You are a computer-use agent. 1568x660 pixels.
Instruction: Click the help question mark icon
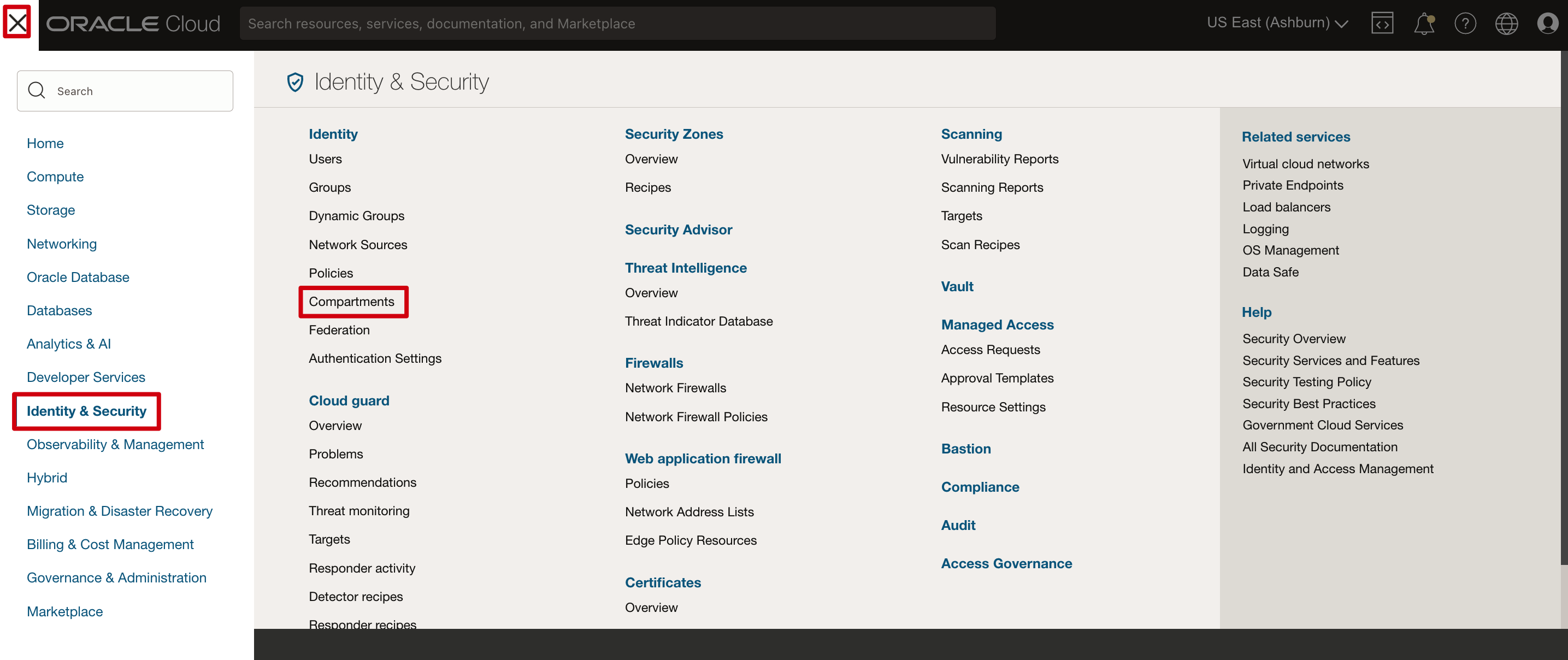1465,23
